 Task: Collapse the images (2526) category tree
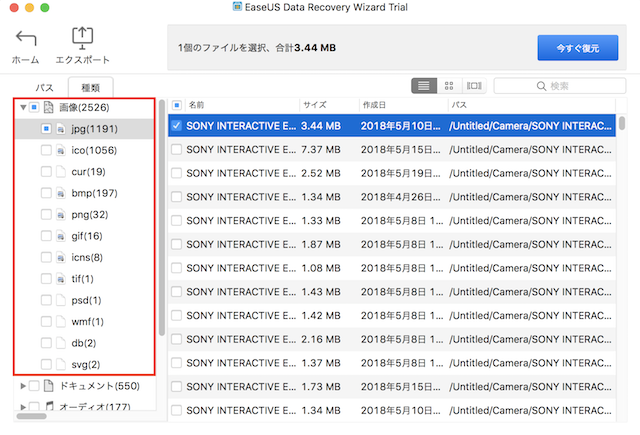[23, 107]
